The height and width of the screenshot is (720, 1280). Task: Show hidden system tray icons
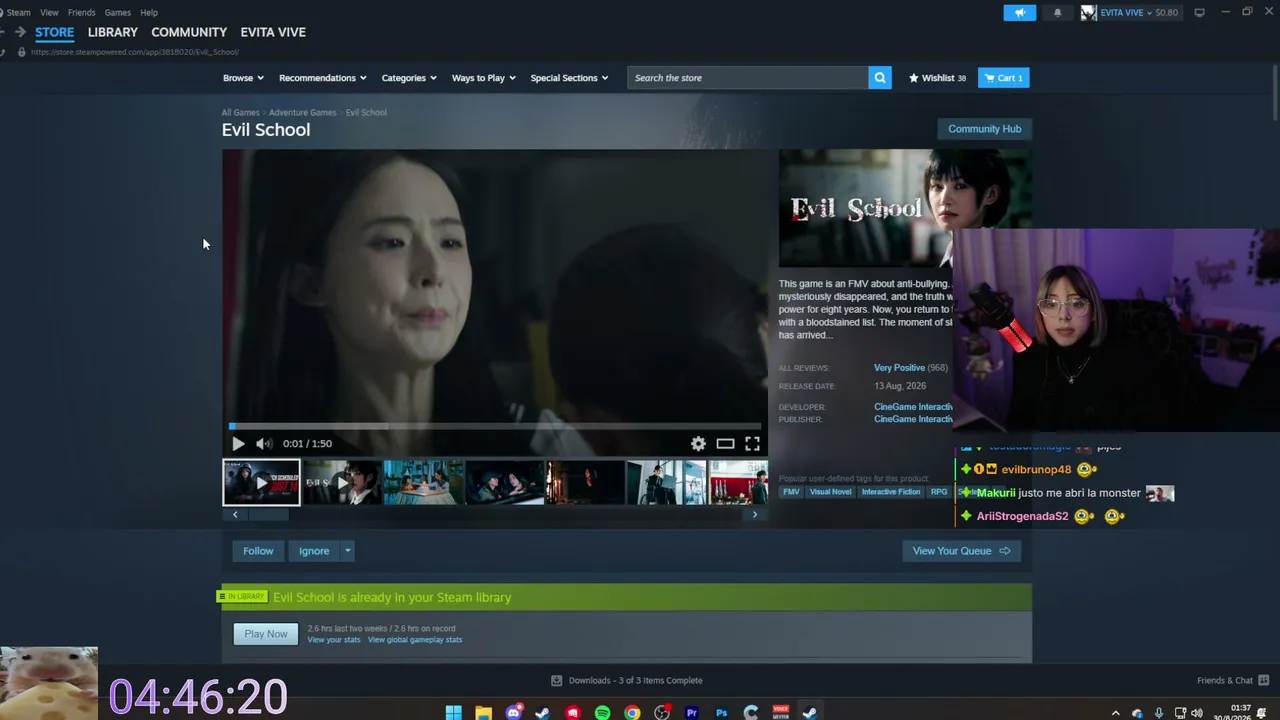pyautogui.click(x=1116, y=713)
